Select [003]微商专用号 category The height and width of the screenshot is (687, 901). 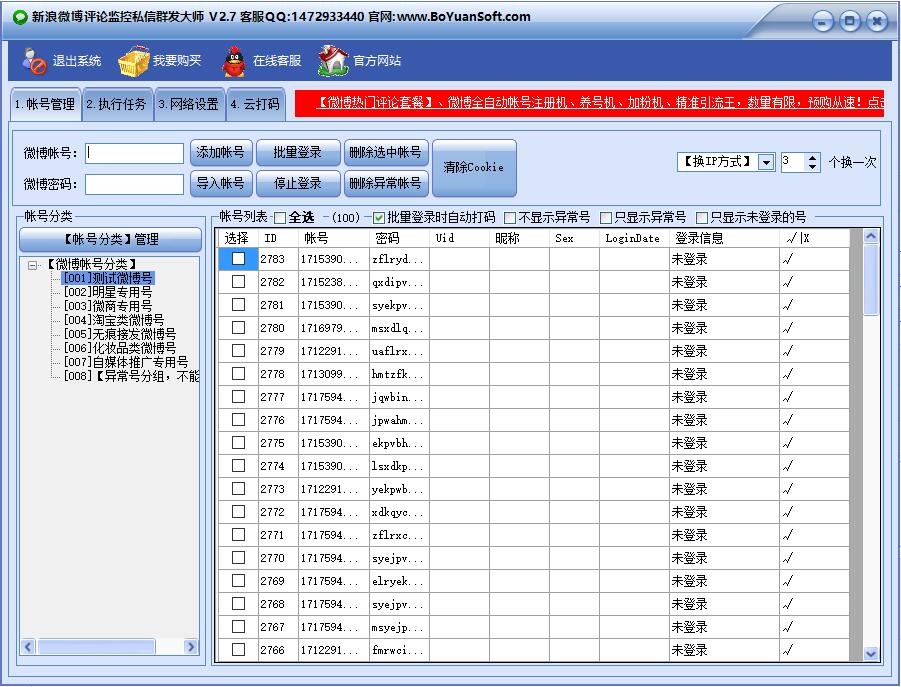[x=108, y=306]
